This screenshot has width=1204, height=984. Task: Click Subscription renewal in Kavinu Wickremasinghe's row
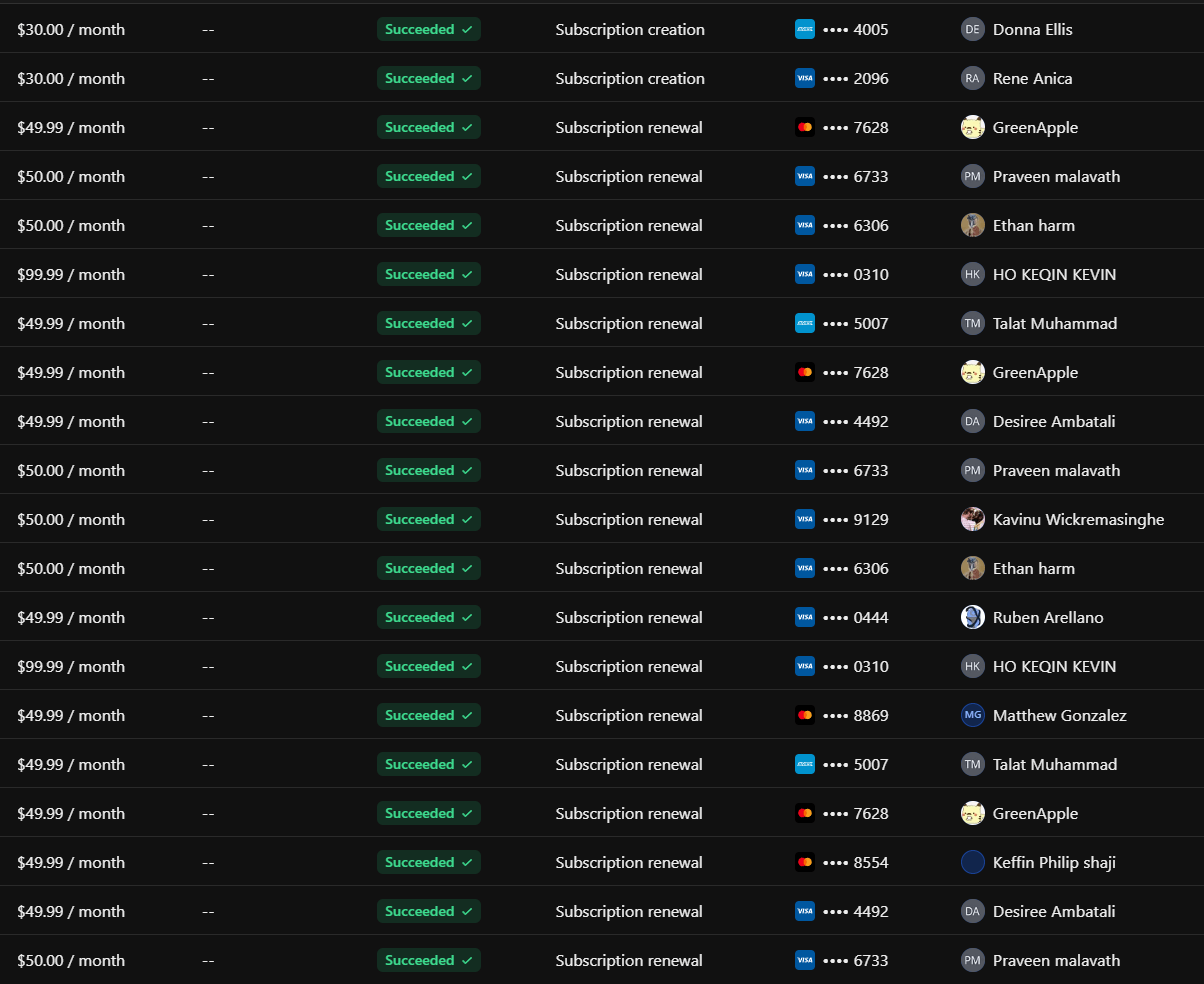pos(629,520)
